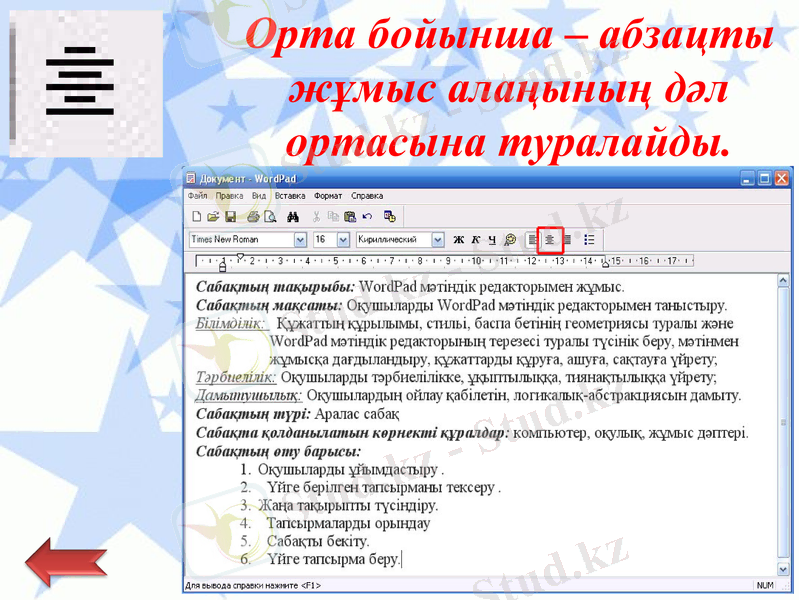Click list item 'Сабақты бекіту'
The width and height of the screenshot is (799, 600).
pyautogui.click(x=316, y=541)
